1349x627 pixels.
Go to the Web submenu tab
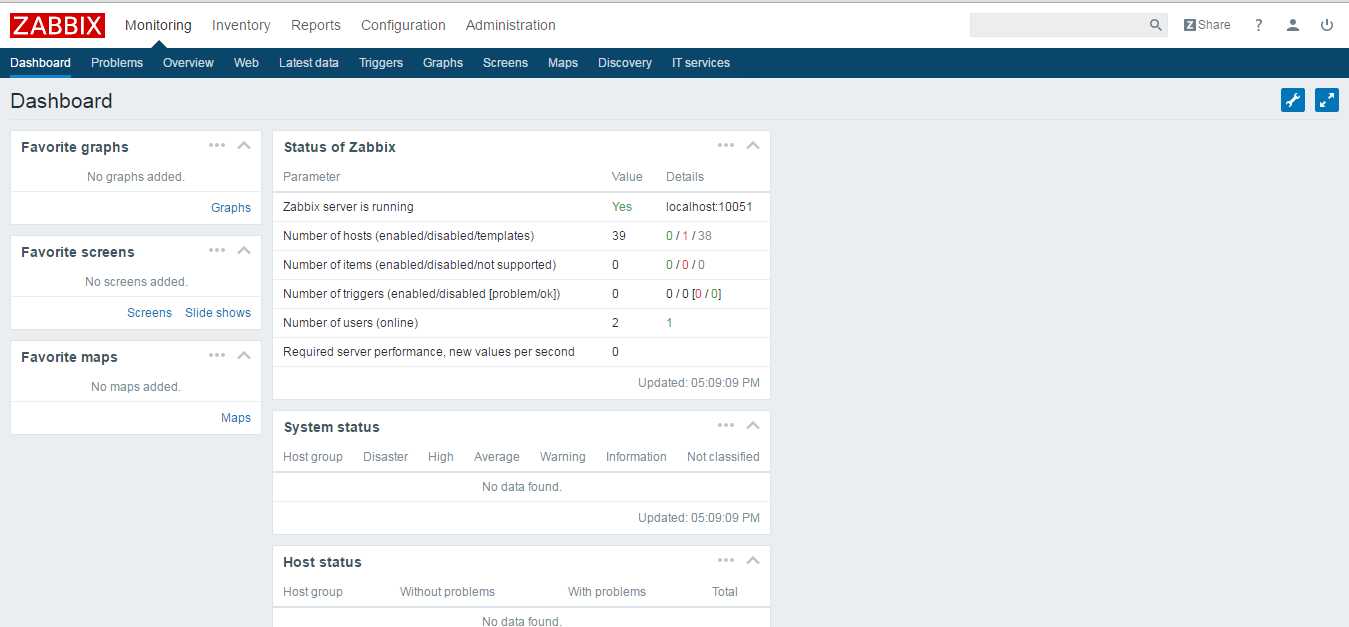(246, 62)
